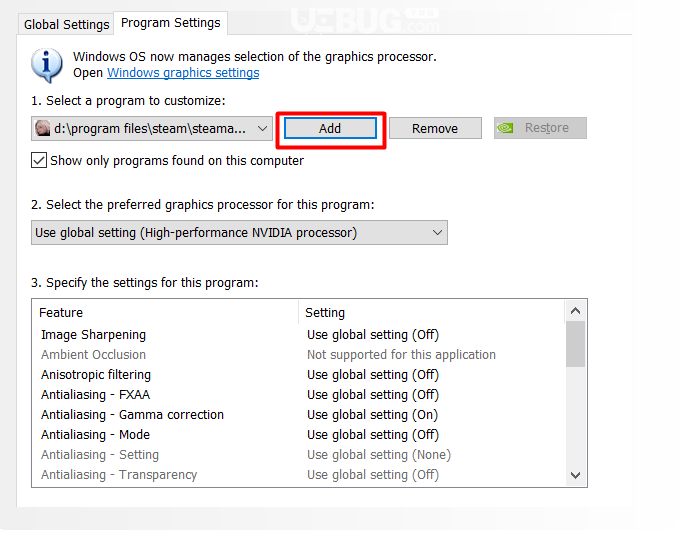This screenshot has height=537, width=699.
Task: Select Antialiasing - Gamma correction row
Action: point(298,415)
